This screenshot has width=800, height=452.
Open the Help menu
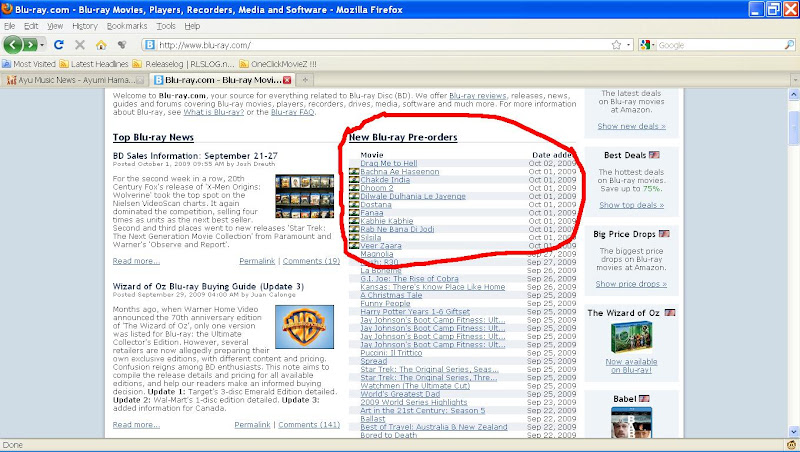192,26
